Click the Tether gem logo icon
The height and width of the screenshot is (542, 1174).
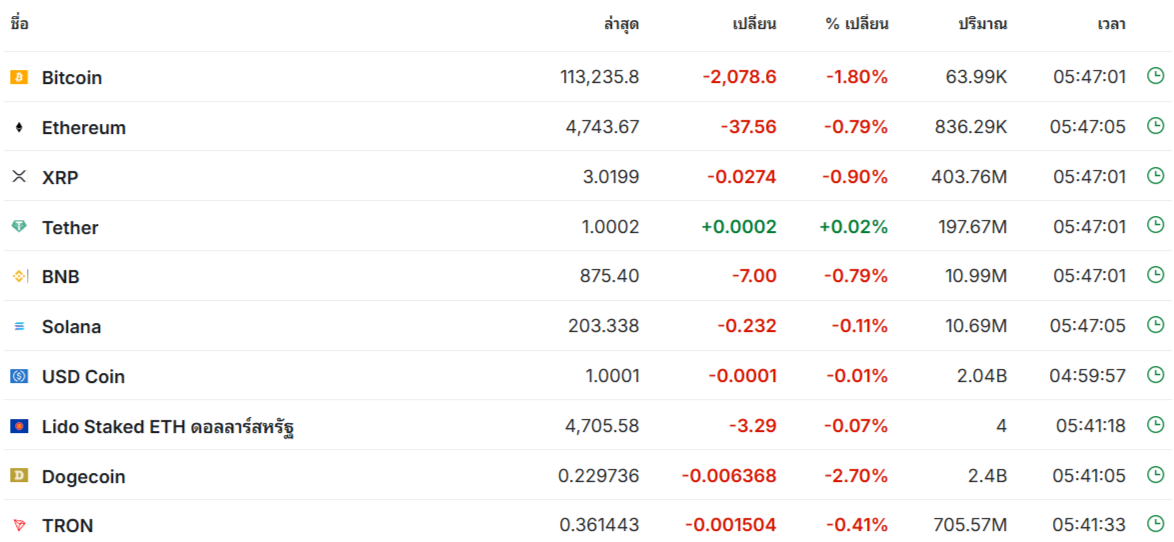19,227
